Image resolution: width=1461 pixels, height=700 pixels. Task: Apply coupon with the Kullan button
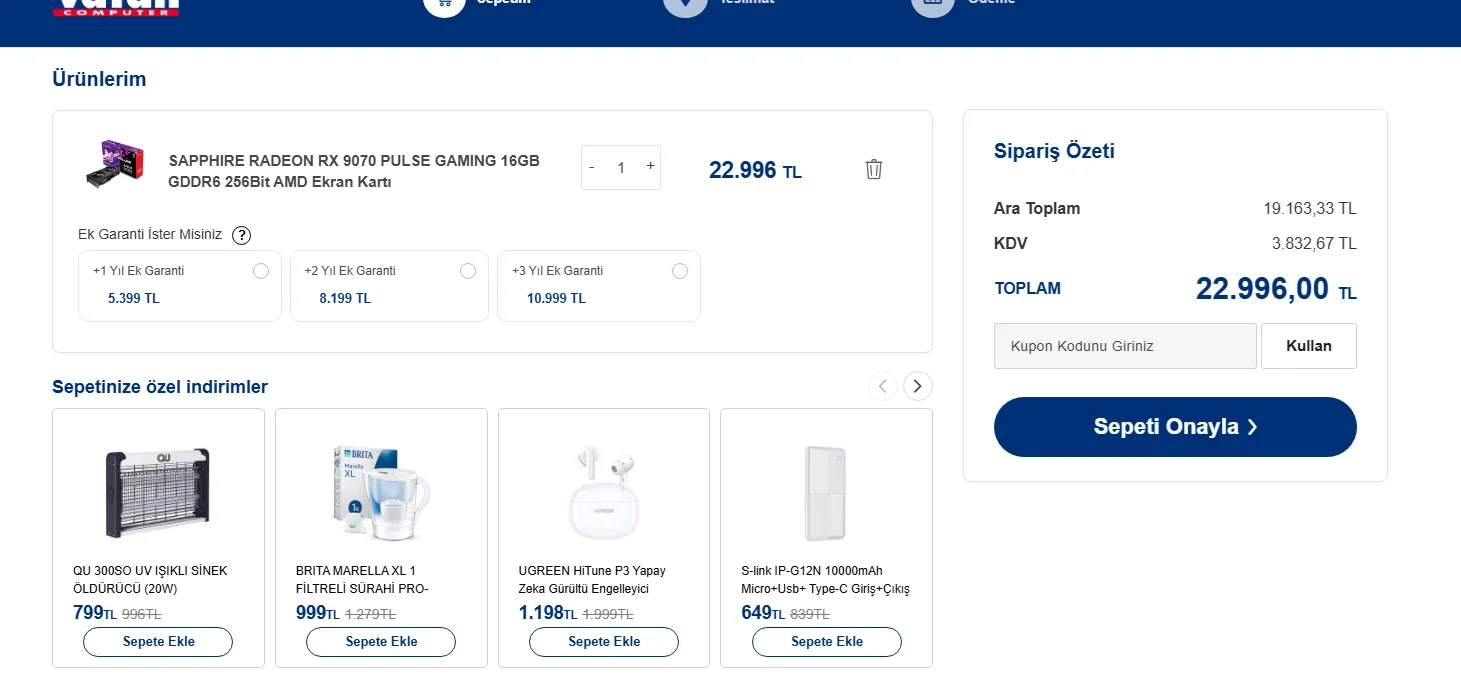point(1309,346)
